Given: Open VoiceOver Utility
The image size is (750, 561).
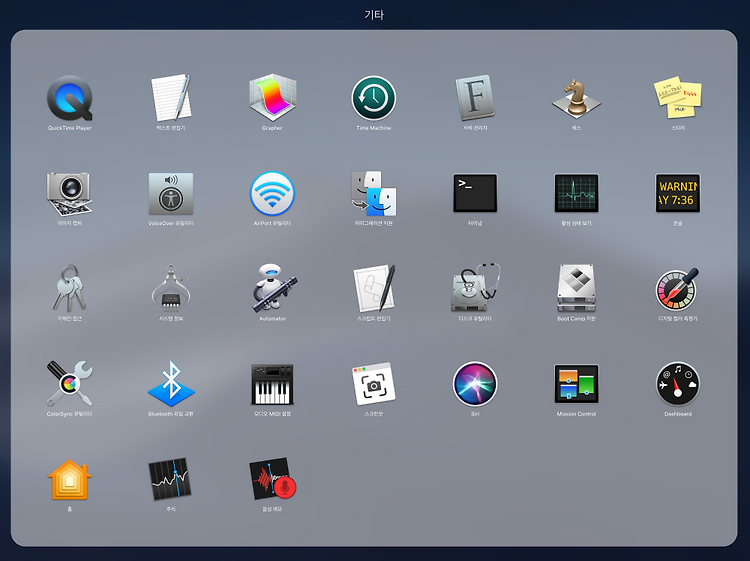Looking at the screenshot, I should click(x=171, y=194).
